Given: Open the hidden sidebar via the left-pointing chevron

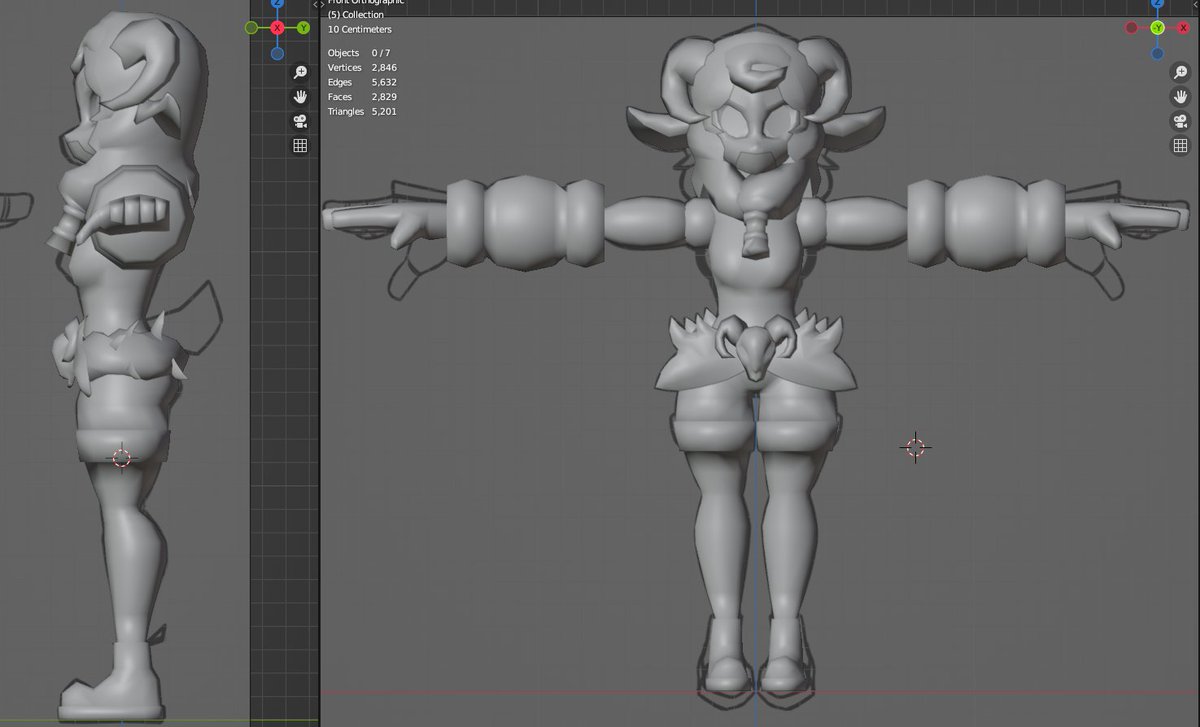Looking at the screenshot, I should coord(1197,4).
